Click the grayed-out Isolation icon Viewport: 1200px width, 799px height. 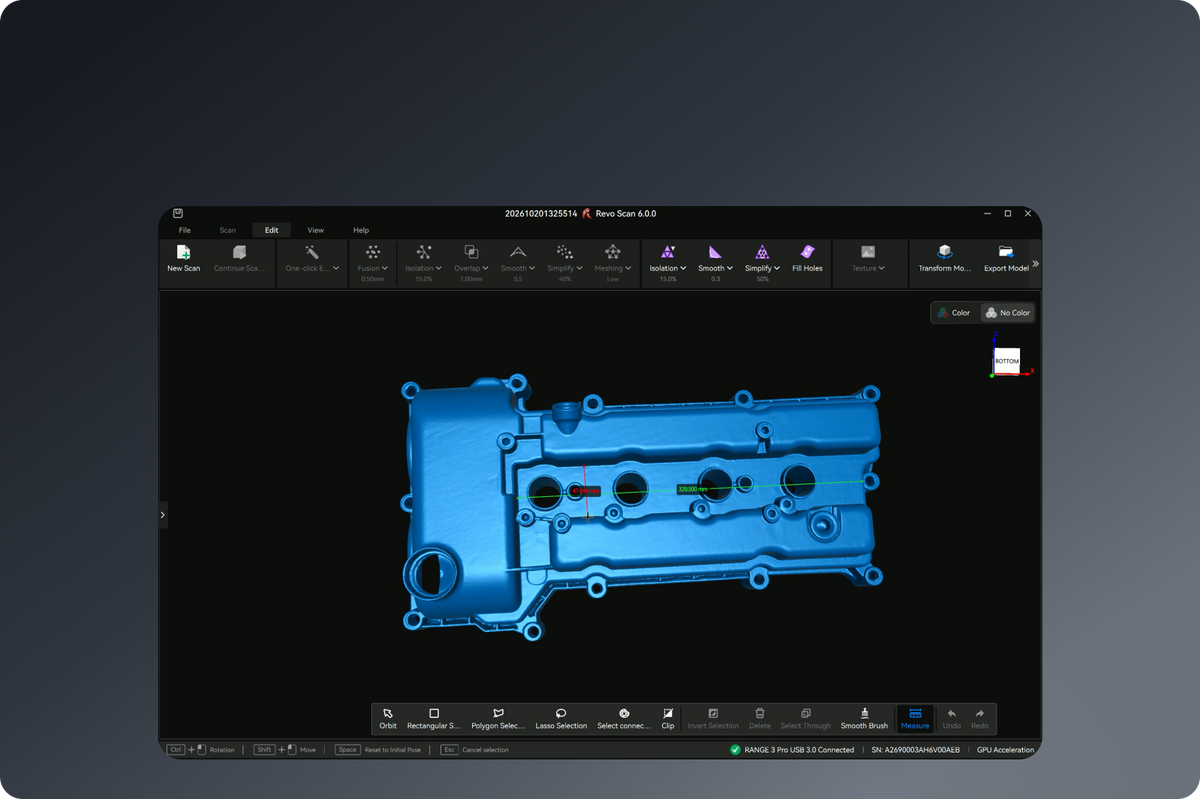[x=424, y=252]
